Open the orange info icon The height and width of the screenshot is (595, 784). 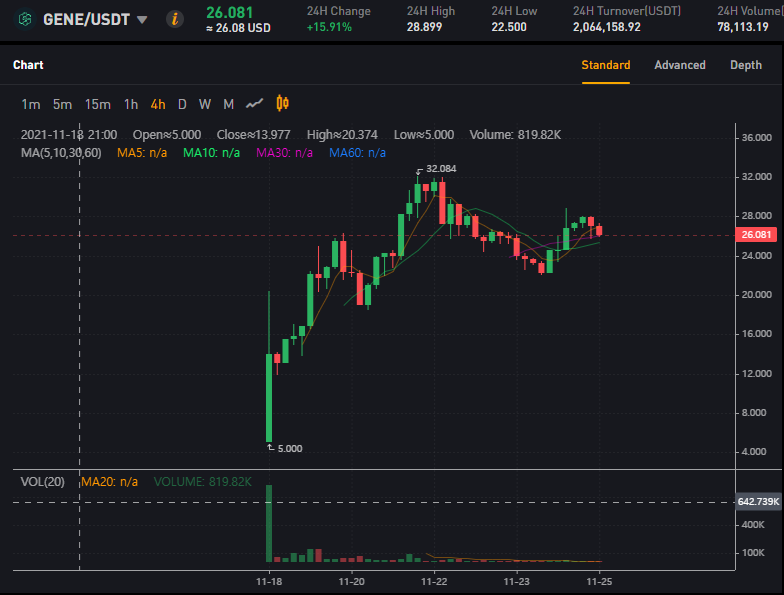click(x=174, y=20)
